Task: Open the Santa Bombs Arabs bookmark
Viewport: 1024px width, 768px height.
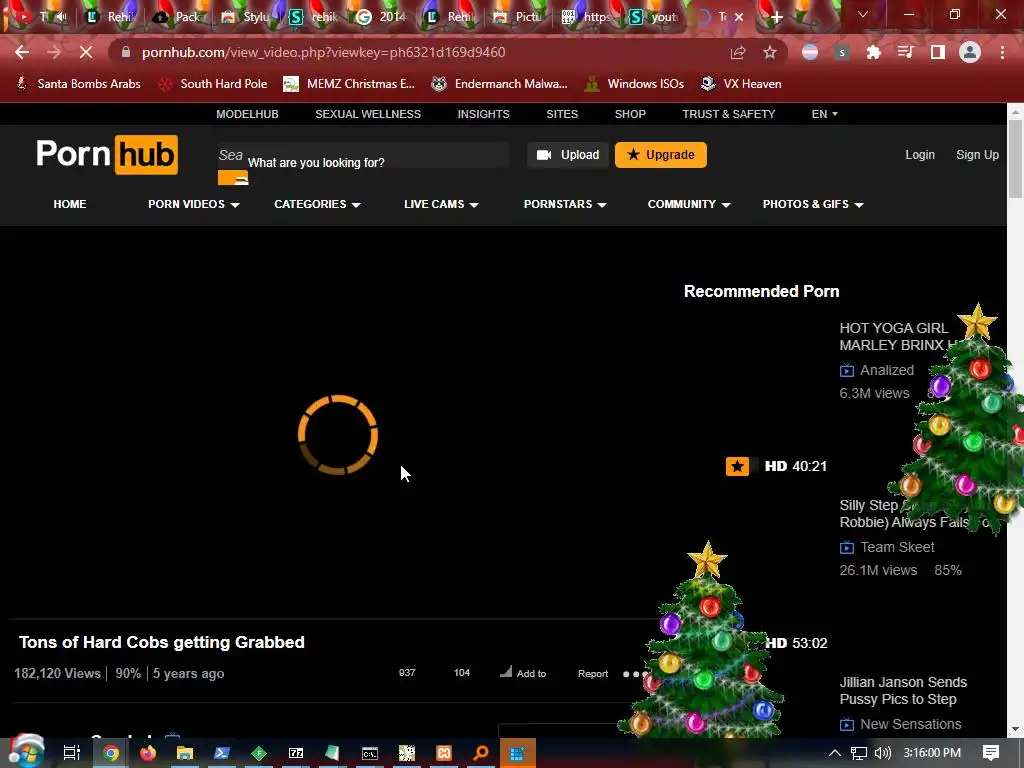Action: [78, 84]
